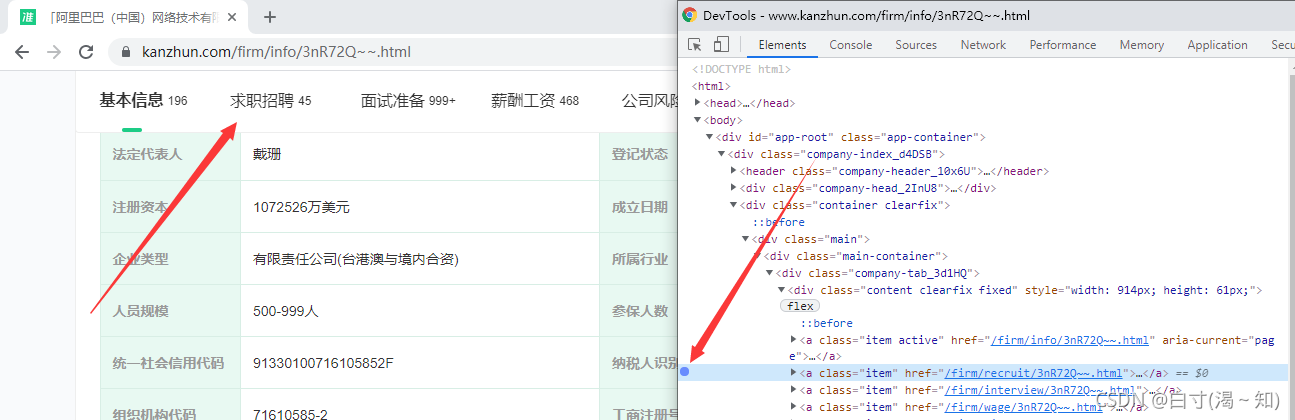Collapse the company-tab_3d1HQ div
1295x420 pixels.
coord(770,273)
